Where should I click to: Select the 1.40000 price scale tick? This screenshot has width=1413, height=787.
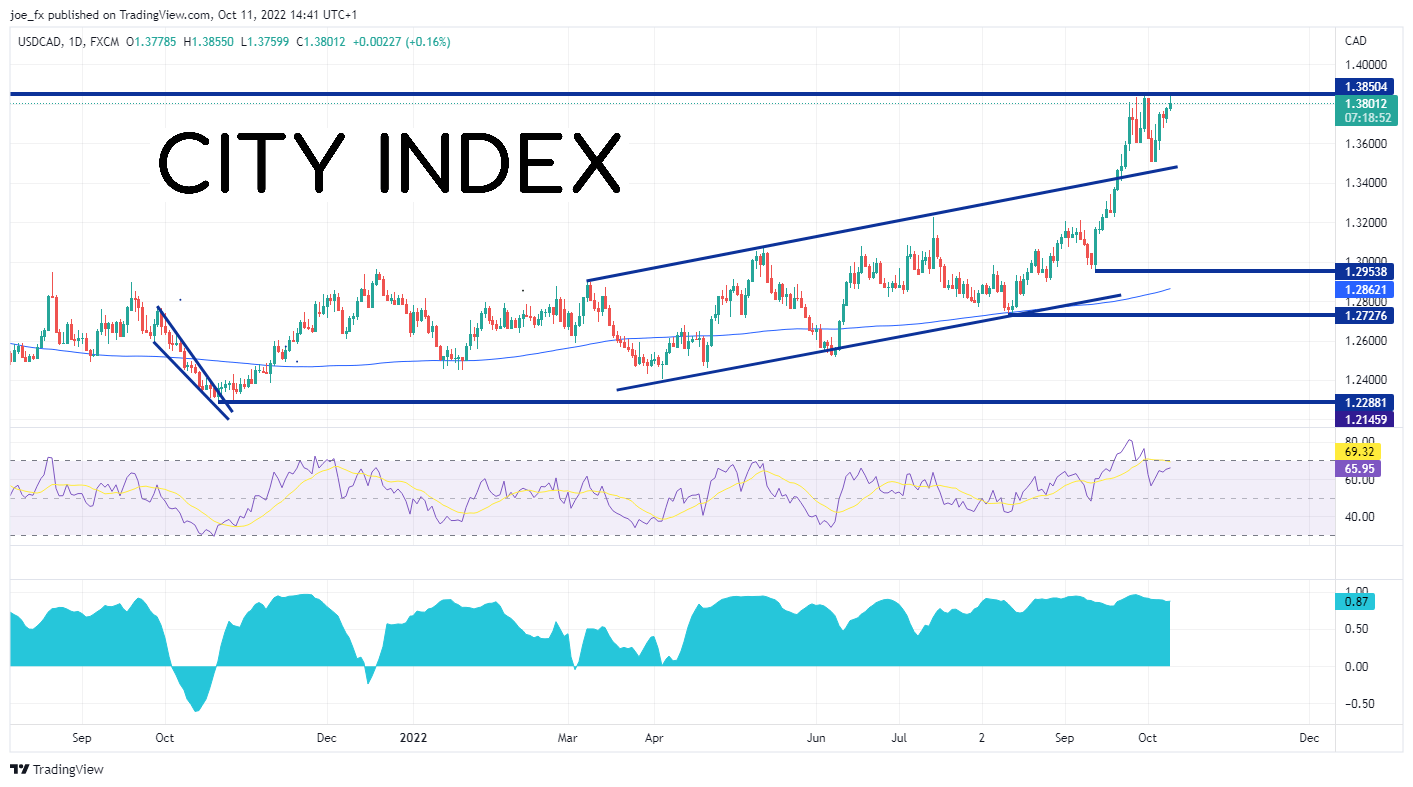(x=1363, y=64)
